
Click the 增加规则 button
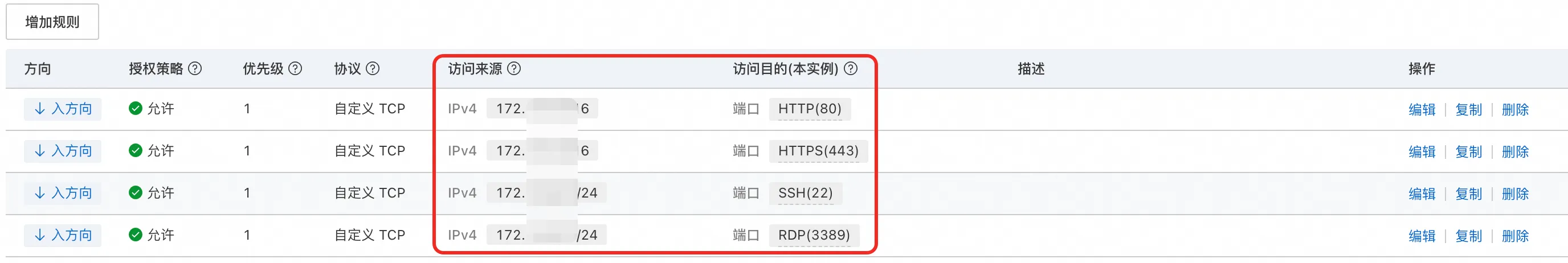(x=52, y=22)
